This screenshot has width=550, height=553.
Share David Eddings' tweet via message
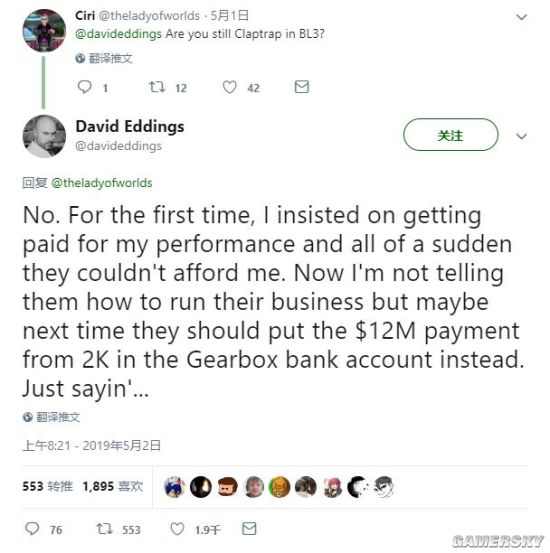249,529
